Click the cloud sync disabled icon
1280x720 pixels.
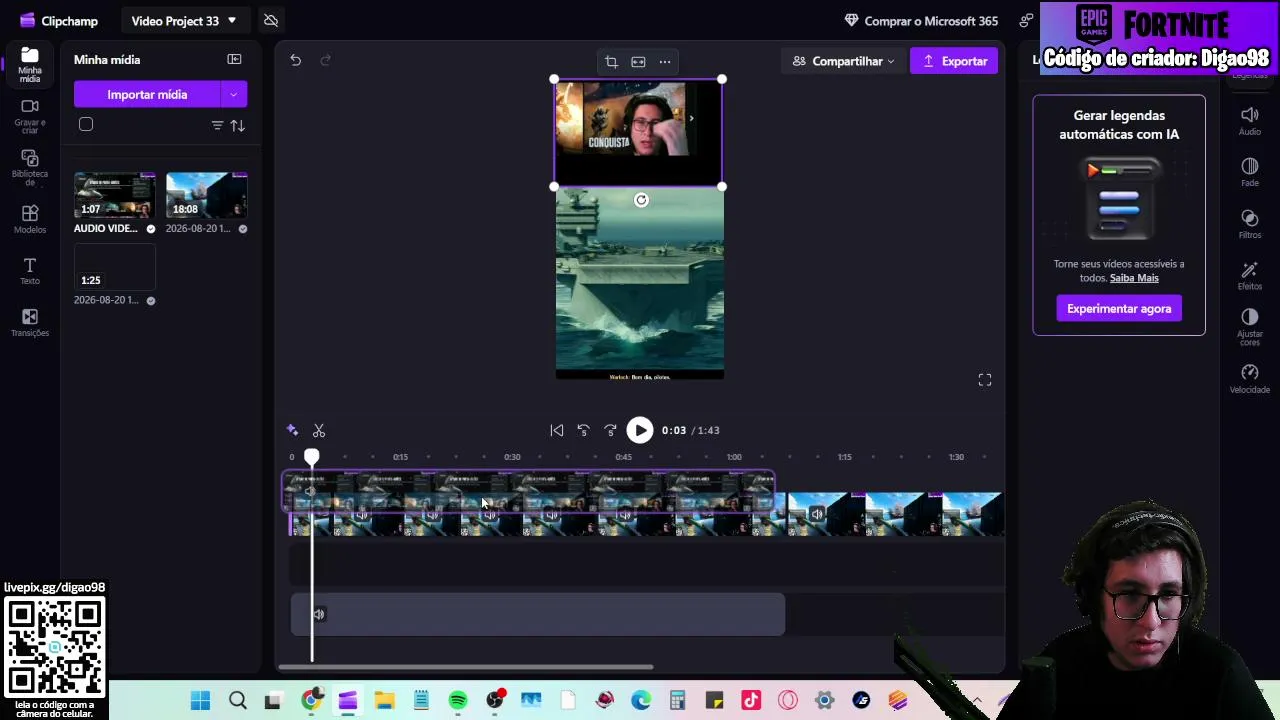click(x=270, y=20)
